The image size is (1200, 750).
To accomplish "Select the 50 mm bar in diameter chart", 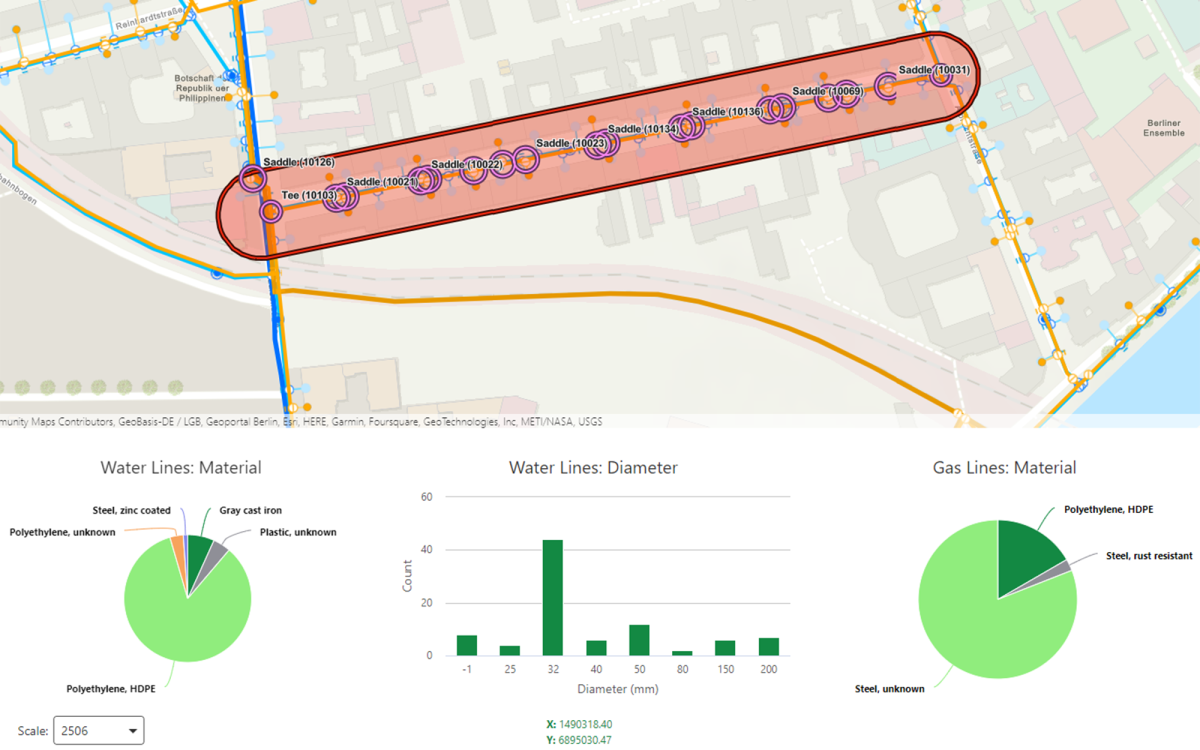I will point(639,640).
